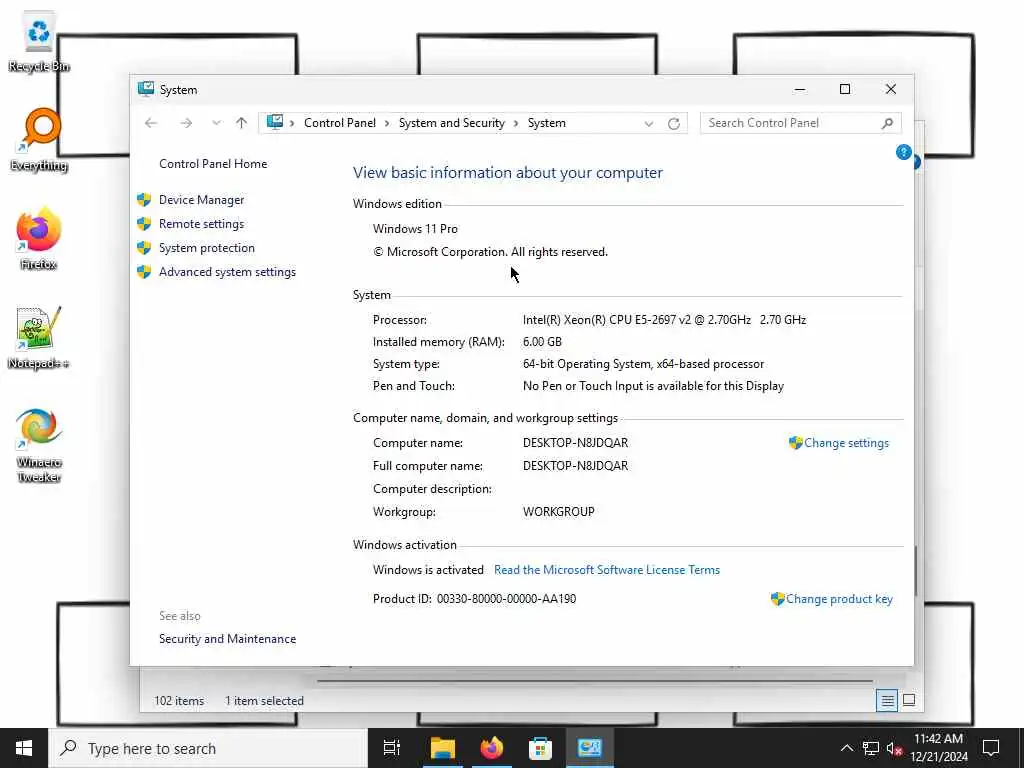Image resolution: width=1024 pixels, height=768 pixels.
Task: Expand the address bar history dropdown
Action: coord(648,123)
